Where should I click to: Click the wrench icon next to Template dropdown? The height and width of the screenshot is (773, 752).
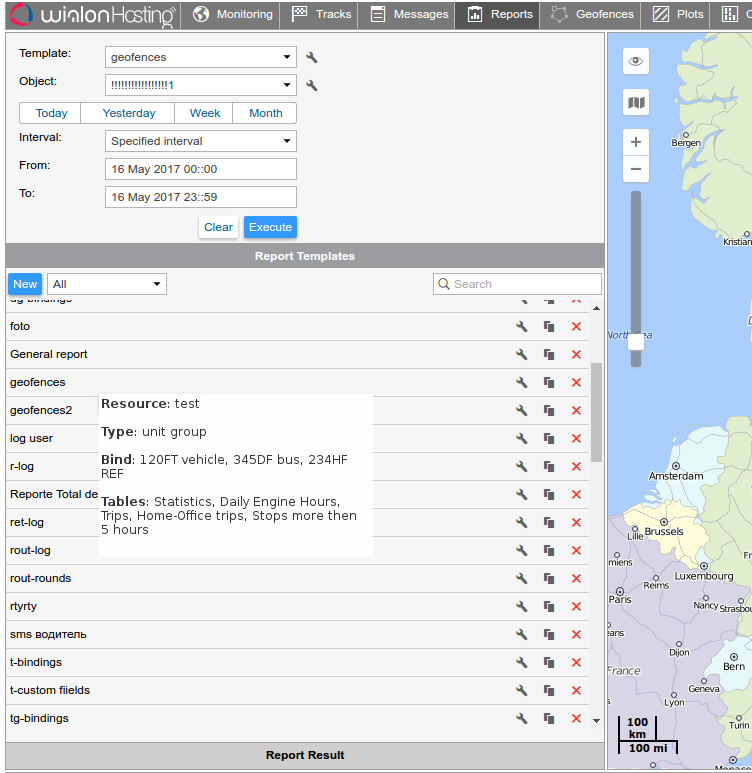(312, 58)
